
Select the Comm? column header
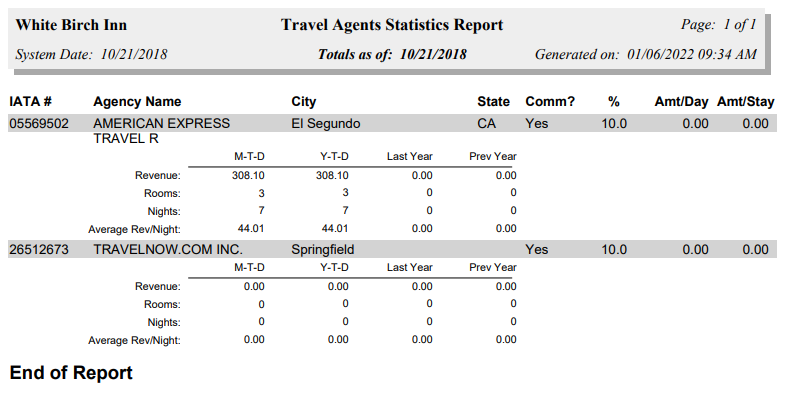pos(550,102)
